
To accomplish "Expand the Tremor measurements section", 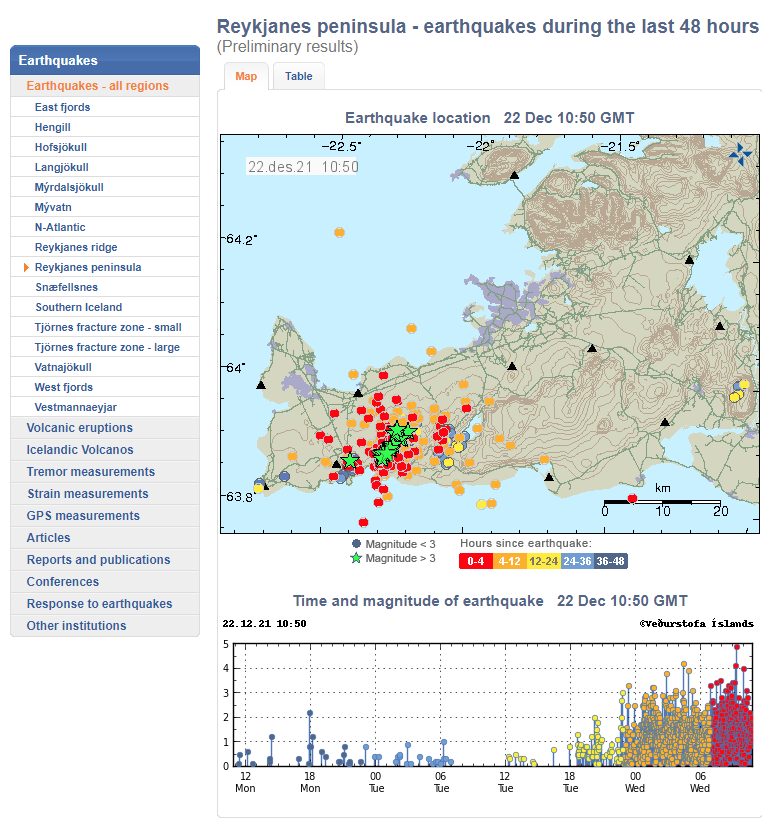I will [90, 472].
